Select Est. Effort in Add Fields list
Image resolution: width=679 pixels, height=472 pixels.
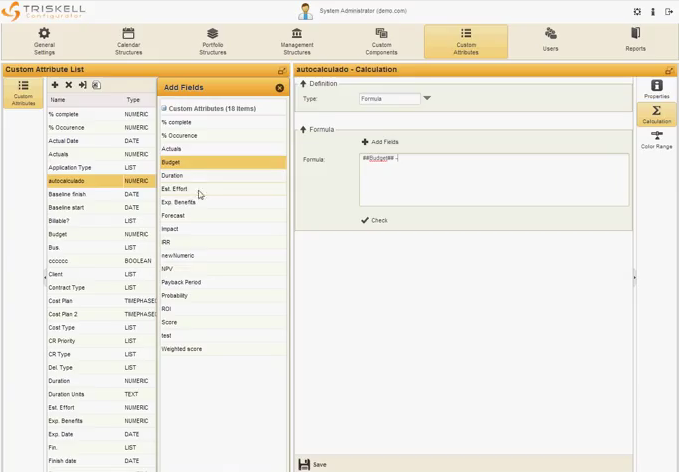(x=223, y=189)
